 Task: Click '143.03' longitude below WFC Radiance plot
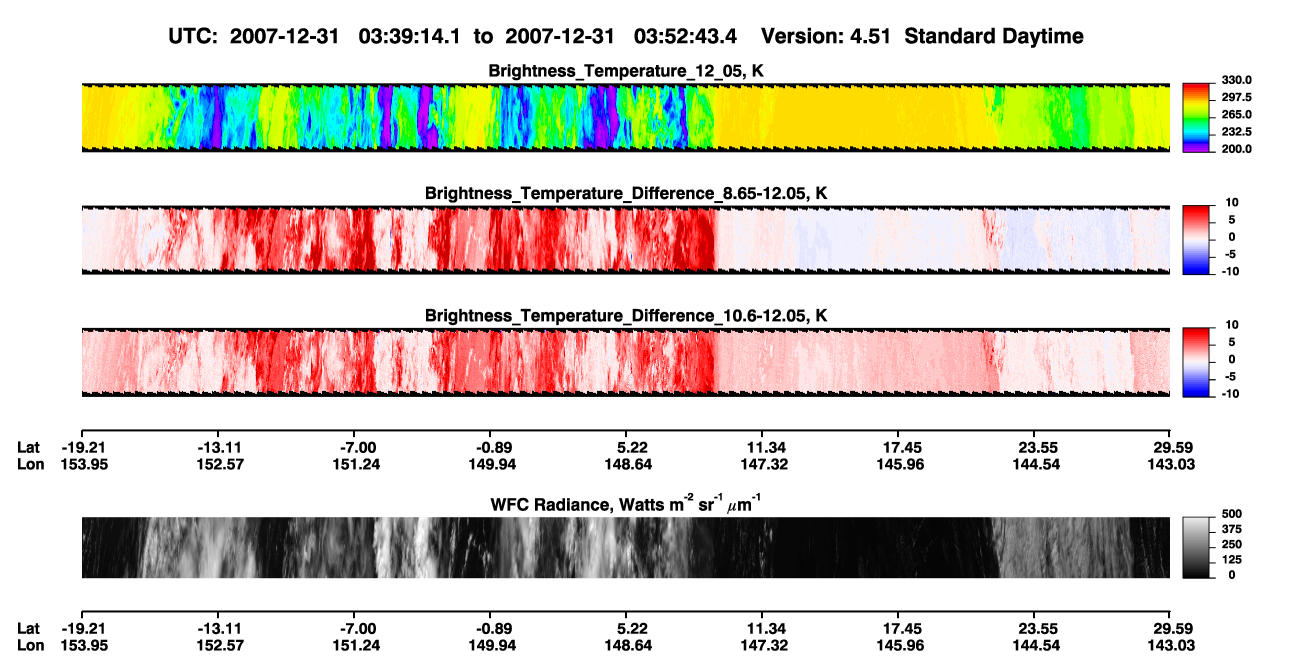point(1171,646)
